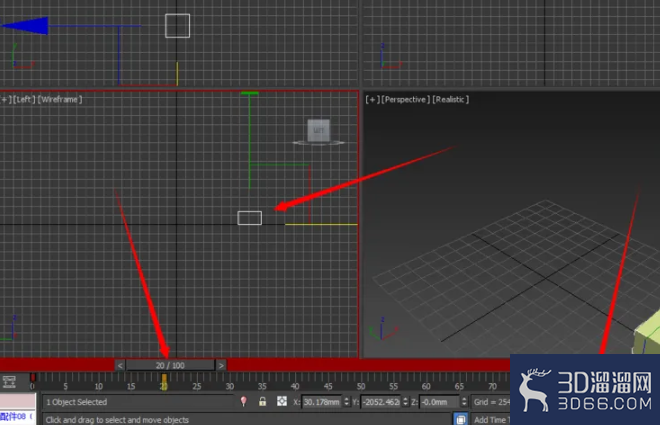This screenshot has width=660, height=425.
Task: Go to previous frame with the < button
Action: 120,365
